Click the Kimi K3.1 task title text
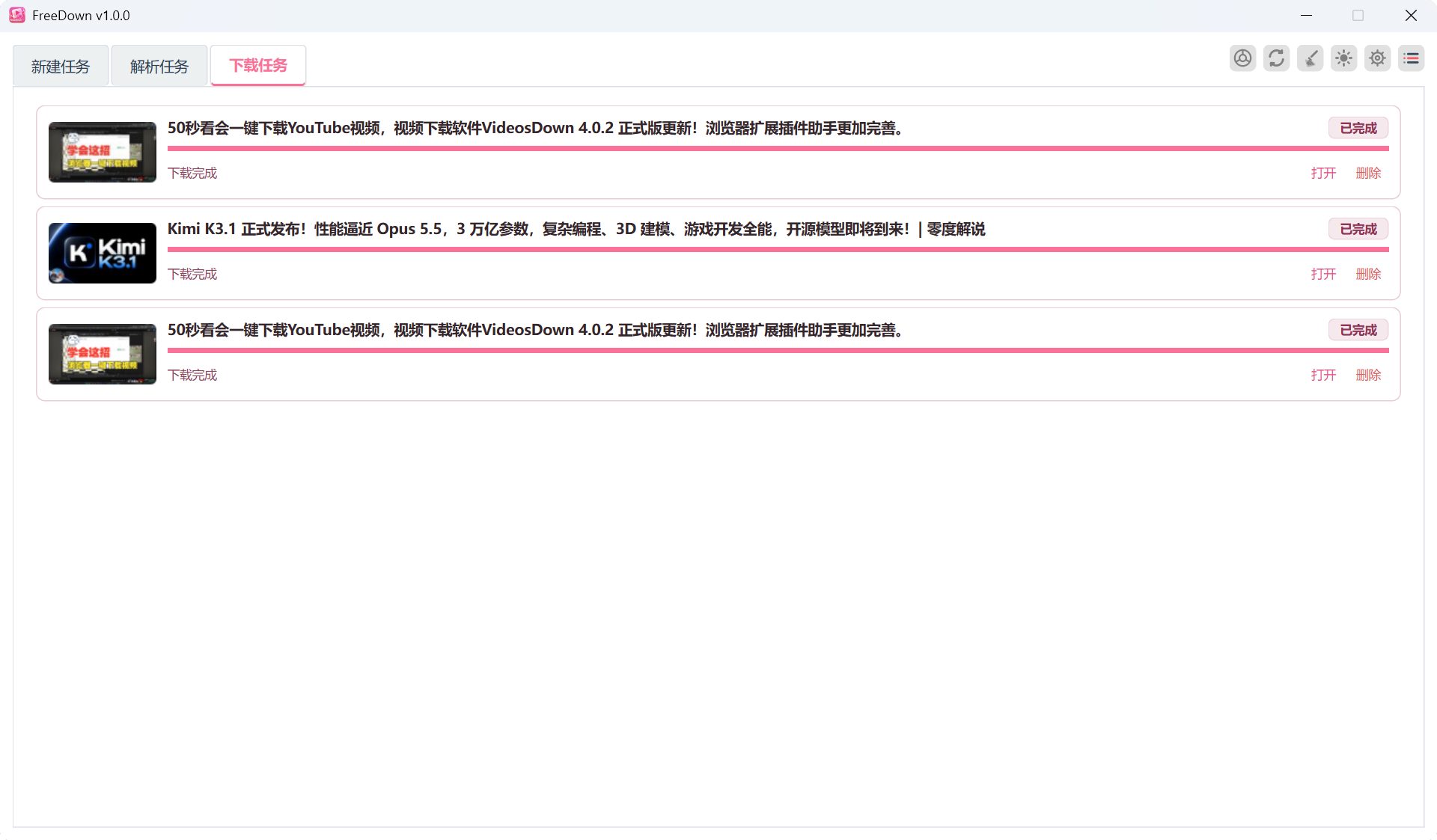This screenshot has width=1437, height=840. pos(576,229)
